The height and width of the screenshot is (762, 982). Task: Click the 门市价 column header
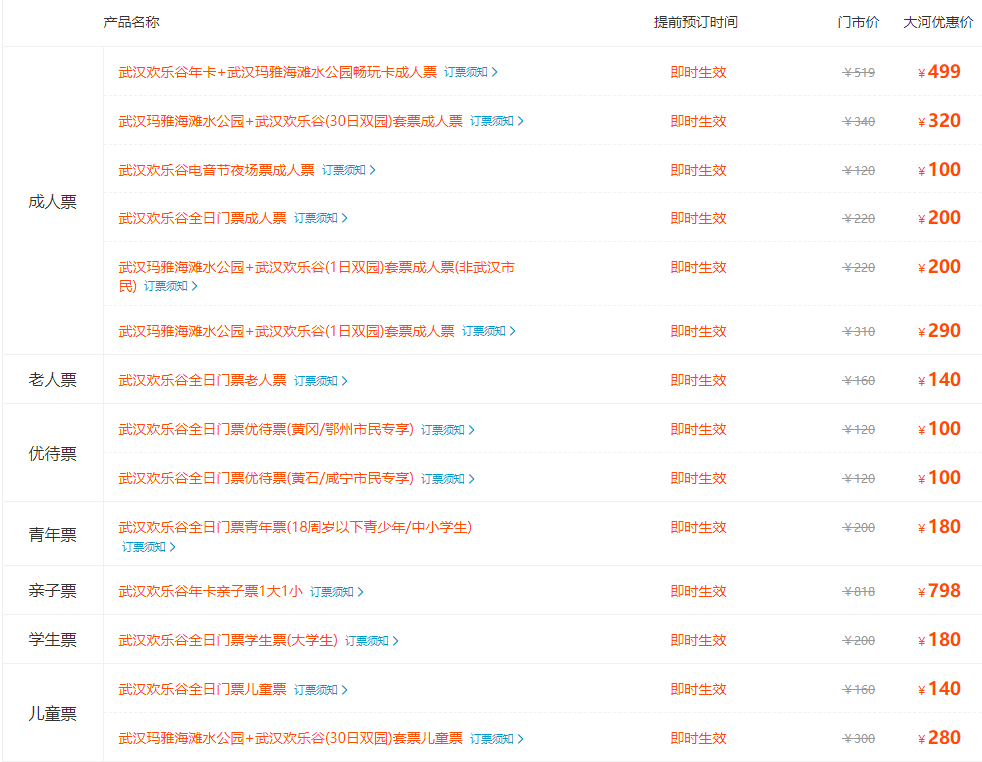point(858,22)
